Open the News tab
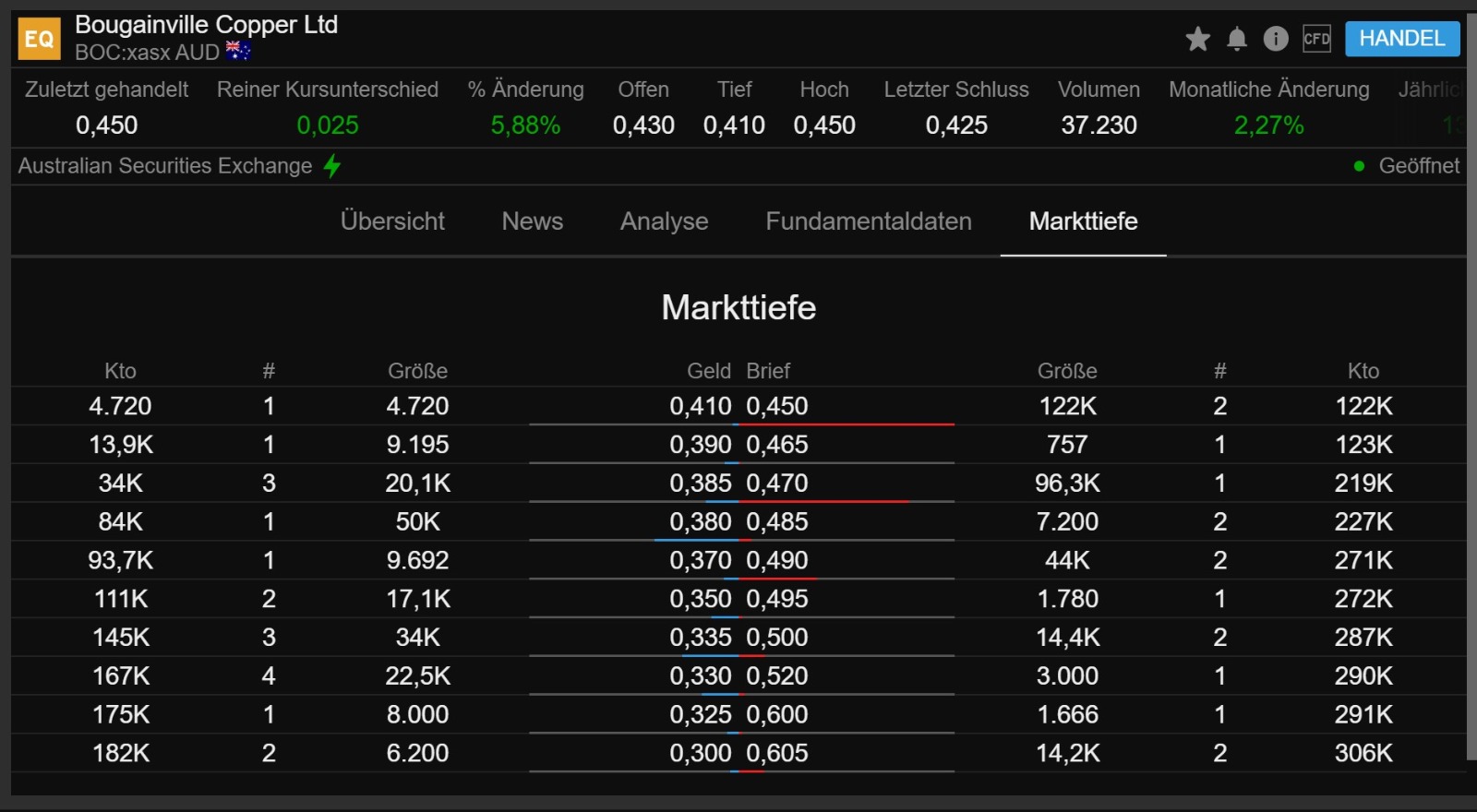Image resolution: width=1477 pixels, height=812 pixels. click(533, 221)
